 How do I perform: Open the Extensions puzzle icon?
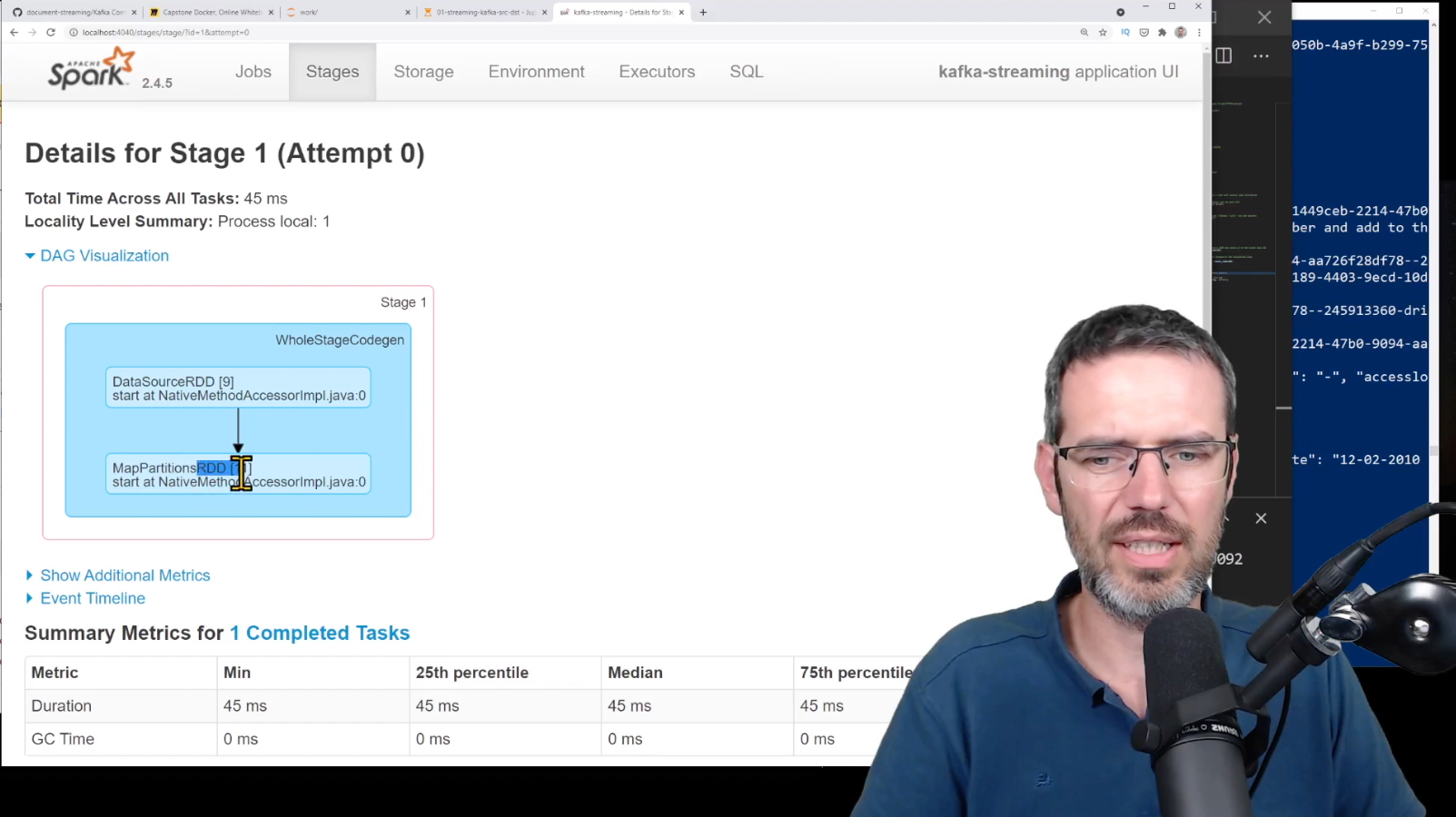pos(1162,32)
